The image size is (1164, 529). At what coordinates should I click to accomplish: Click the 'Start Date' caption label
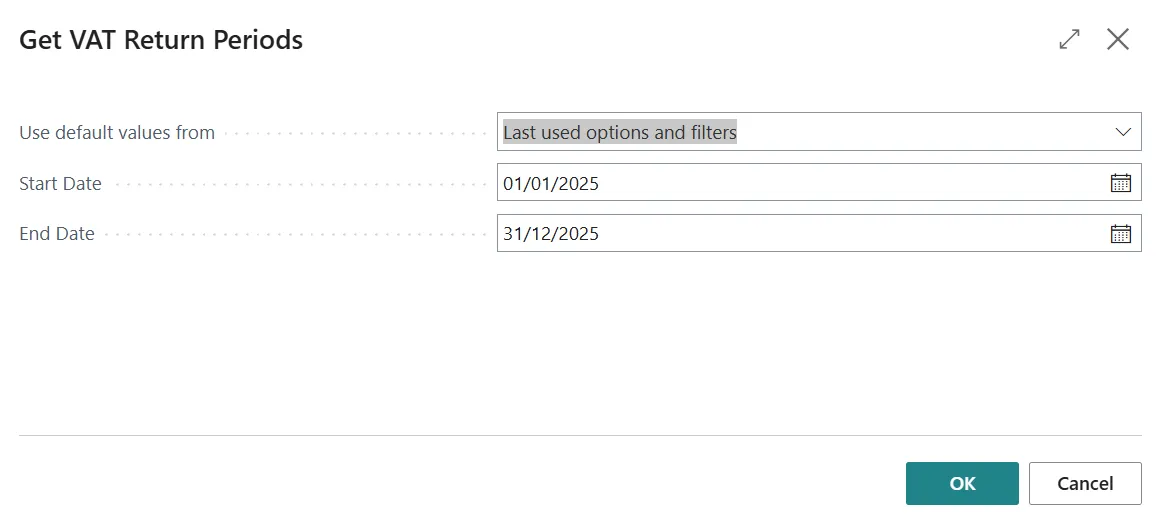coord(60,183)
